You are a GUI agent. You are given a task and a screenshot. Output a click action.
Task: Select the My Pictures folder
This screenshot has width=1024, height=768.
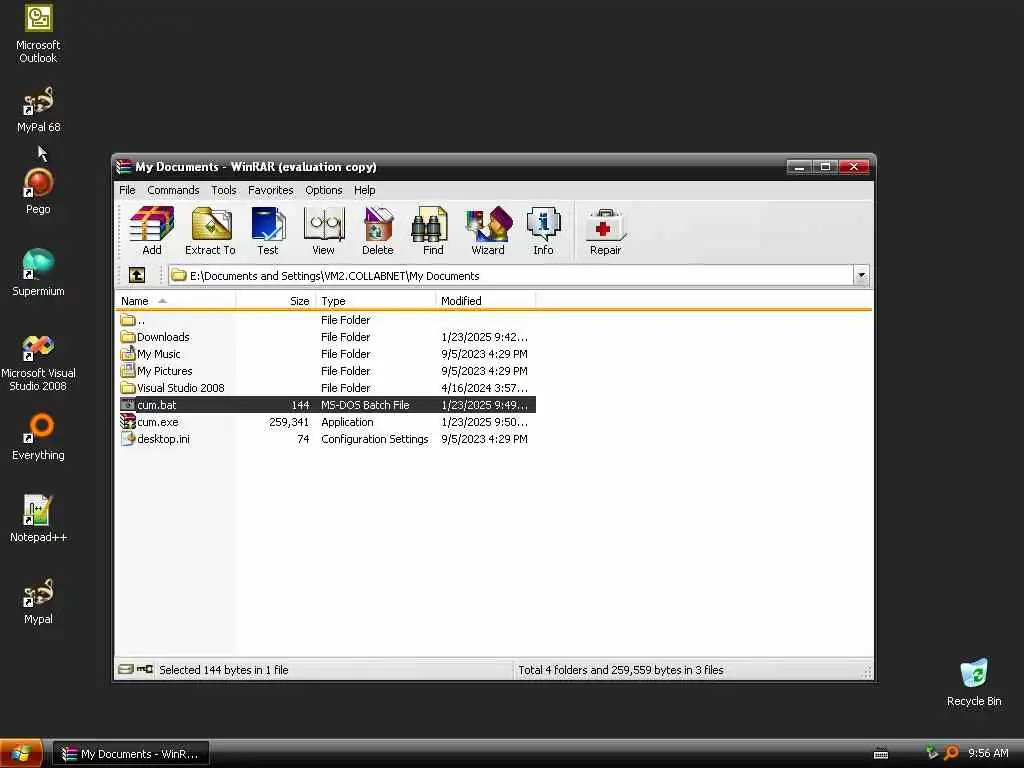click(327, 371)
